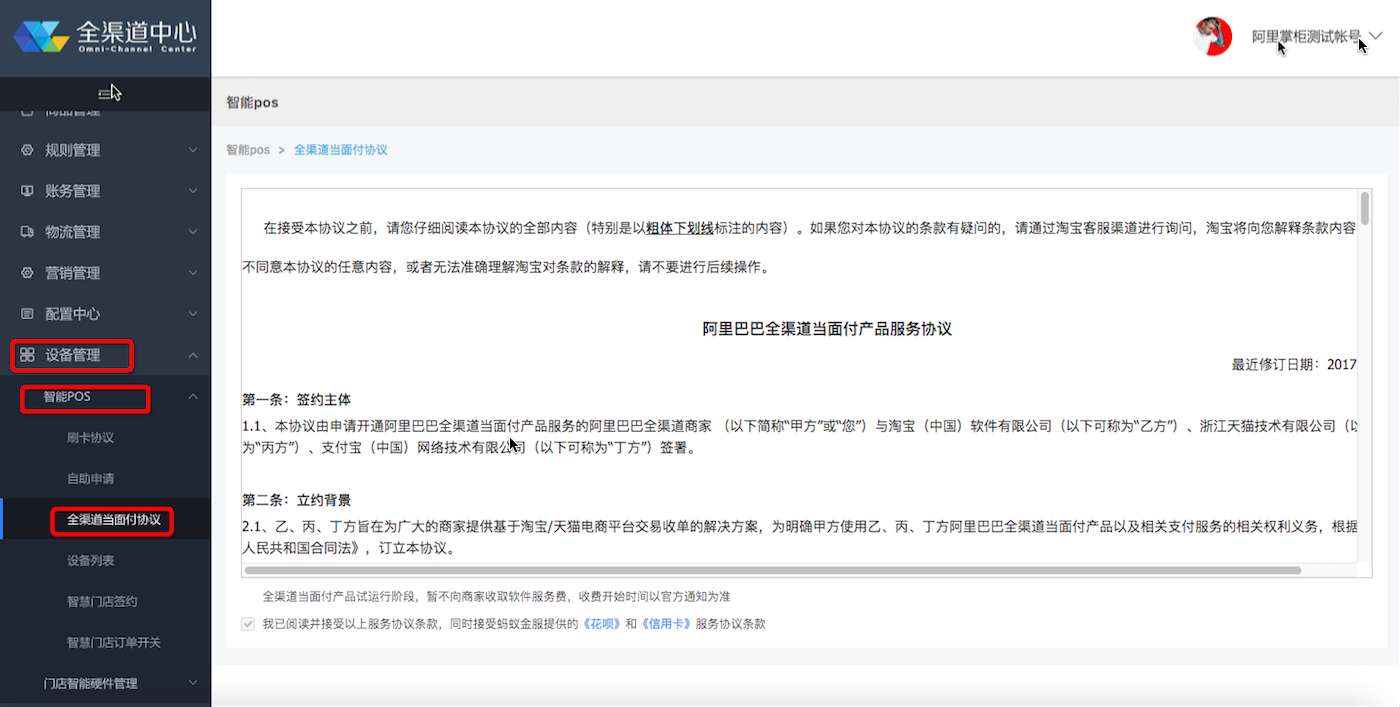This screenshot has width=1400, height=707.
Task: Expand the 门店智能硬件管理 chevron
Action: (193, 684)
